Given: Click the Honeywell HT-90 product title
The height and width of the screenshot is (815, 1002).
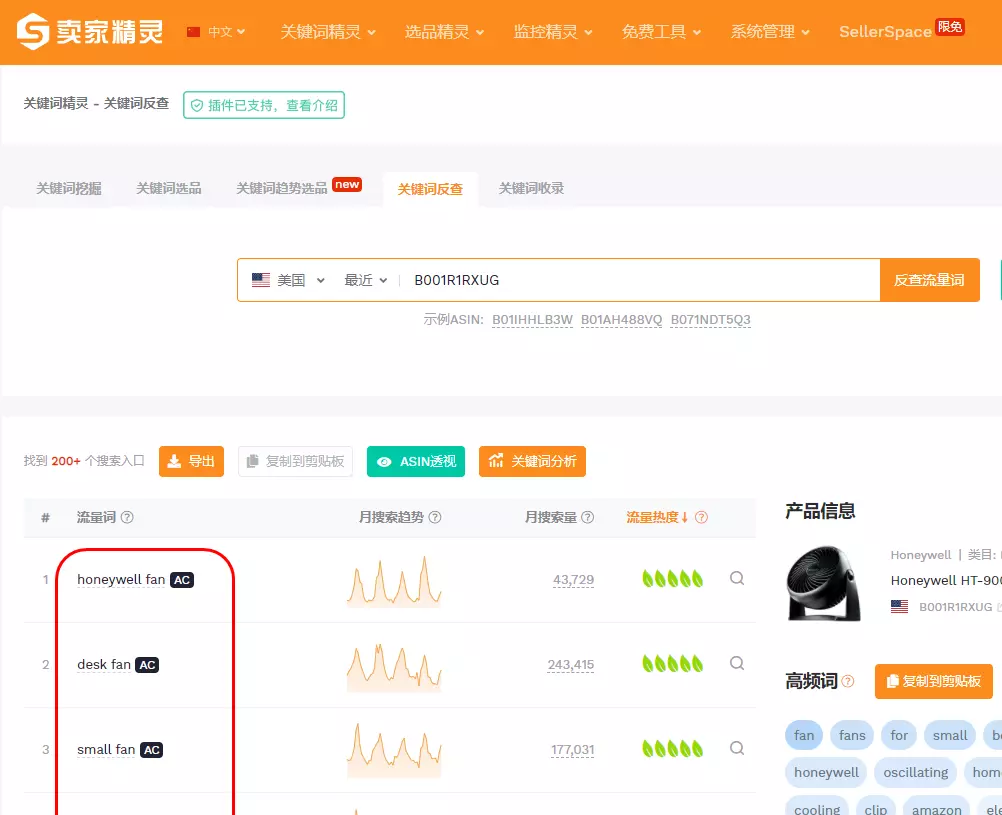Looking at the screenshot, I should (946, 580).
